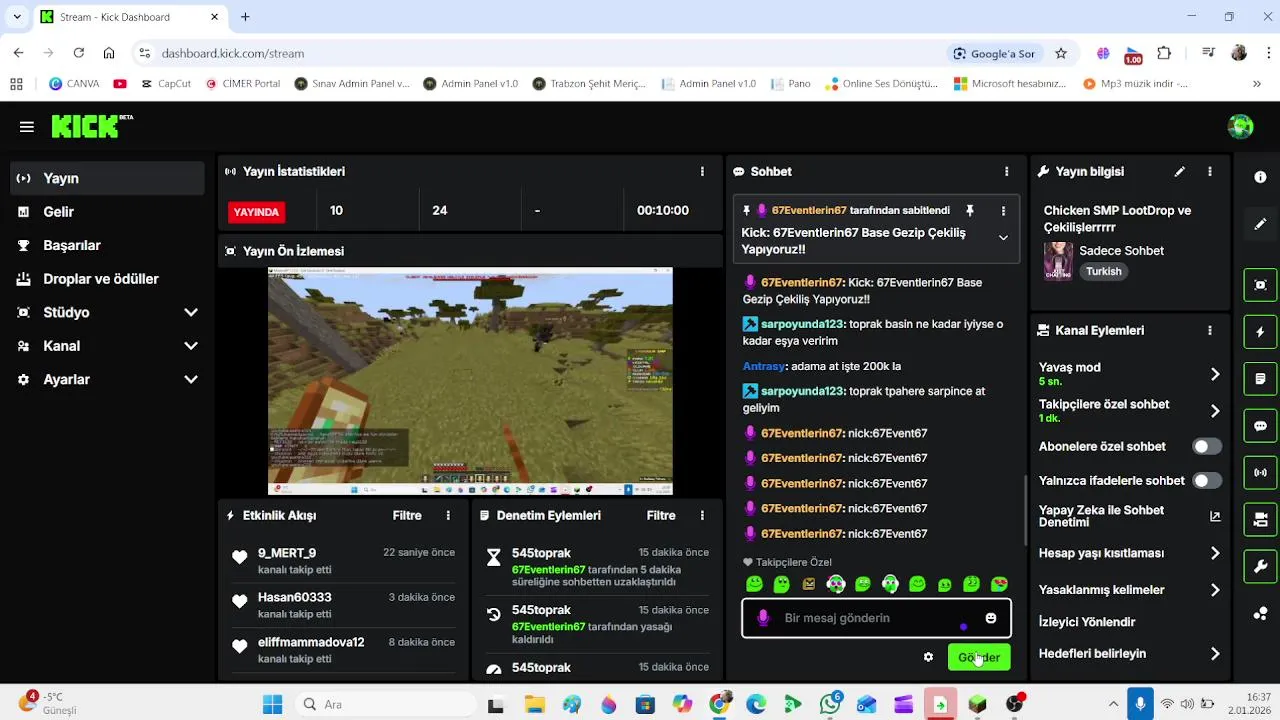Click the info icon in right rail
1280x720 pixels.
click(x=1260, y=177)
